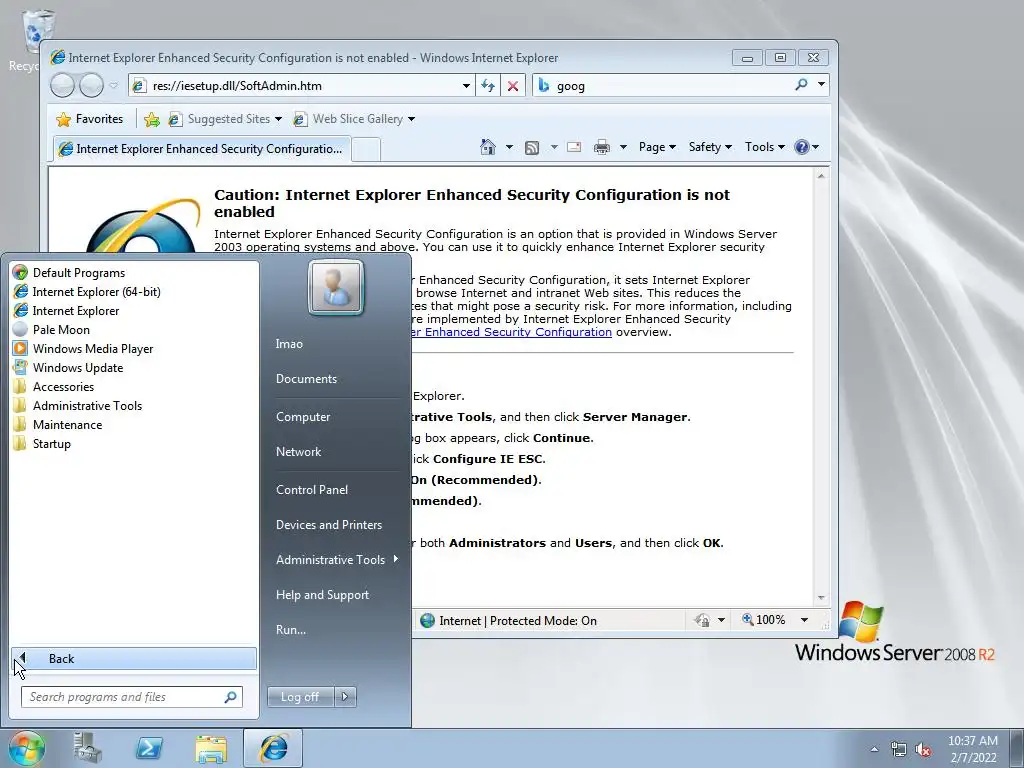Show hidden system tray icons
This screenshot has width=1024, height=768.
point(874,749)
